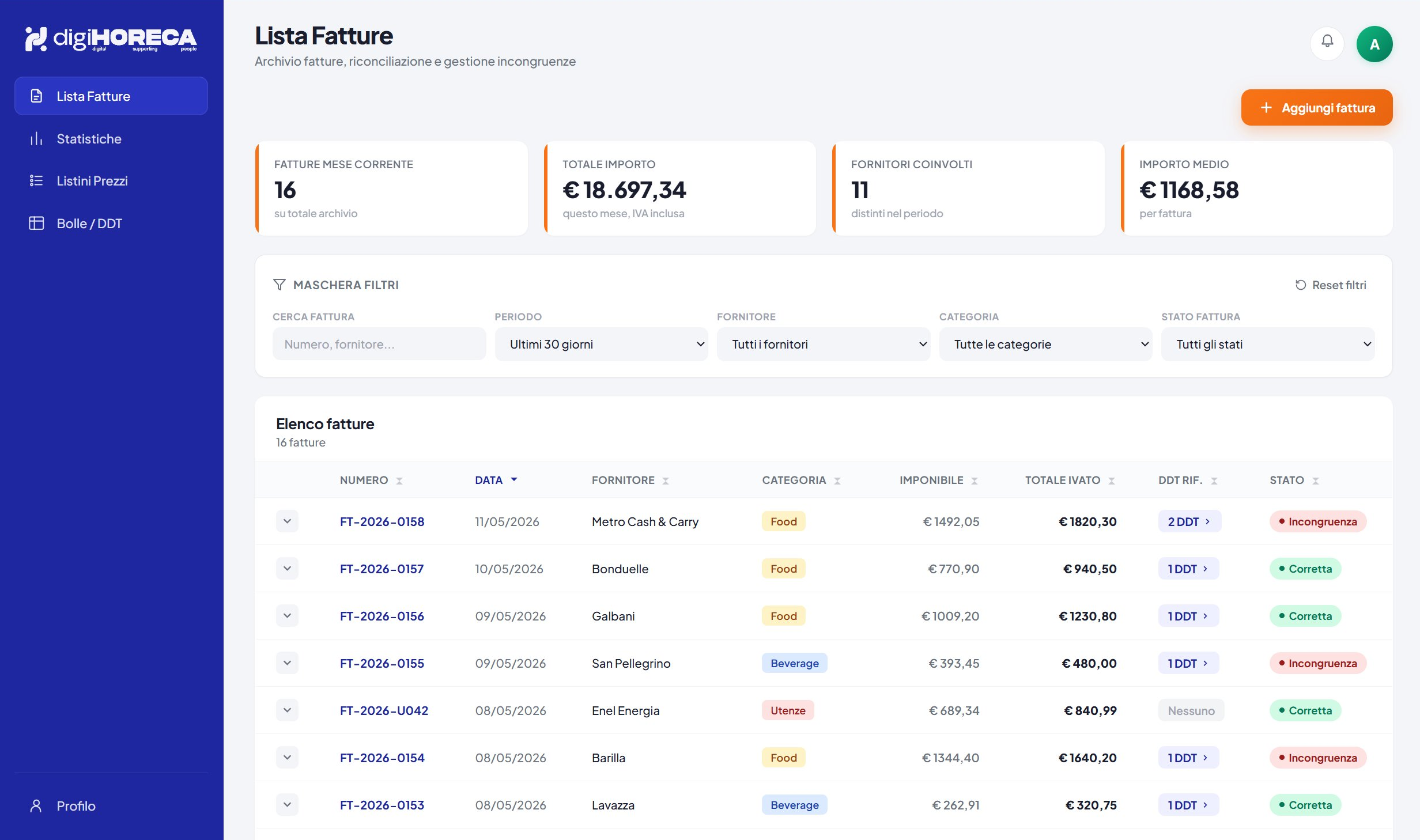
Task: Open the 1 DDT link for San Pellegrino
Action: coord(1188,663)
